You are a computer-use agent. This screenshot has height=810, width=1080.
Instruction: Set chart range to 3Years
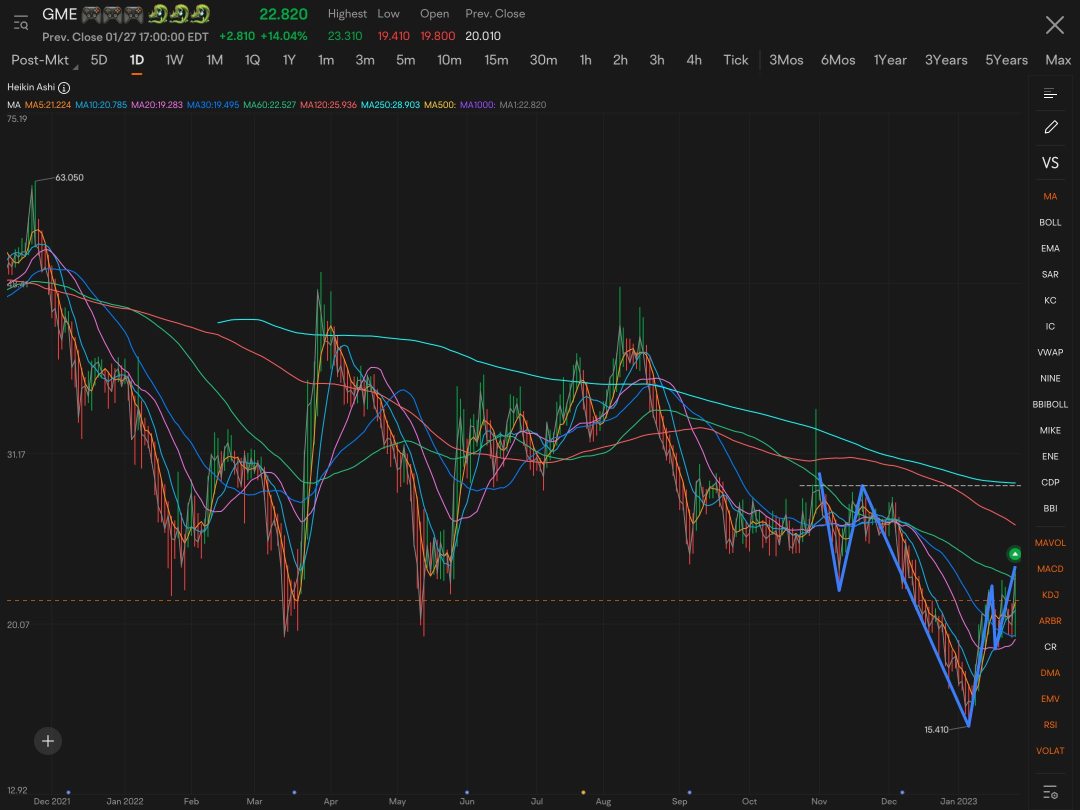pyautogui.click(x=946, y=60)
